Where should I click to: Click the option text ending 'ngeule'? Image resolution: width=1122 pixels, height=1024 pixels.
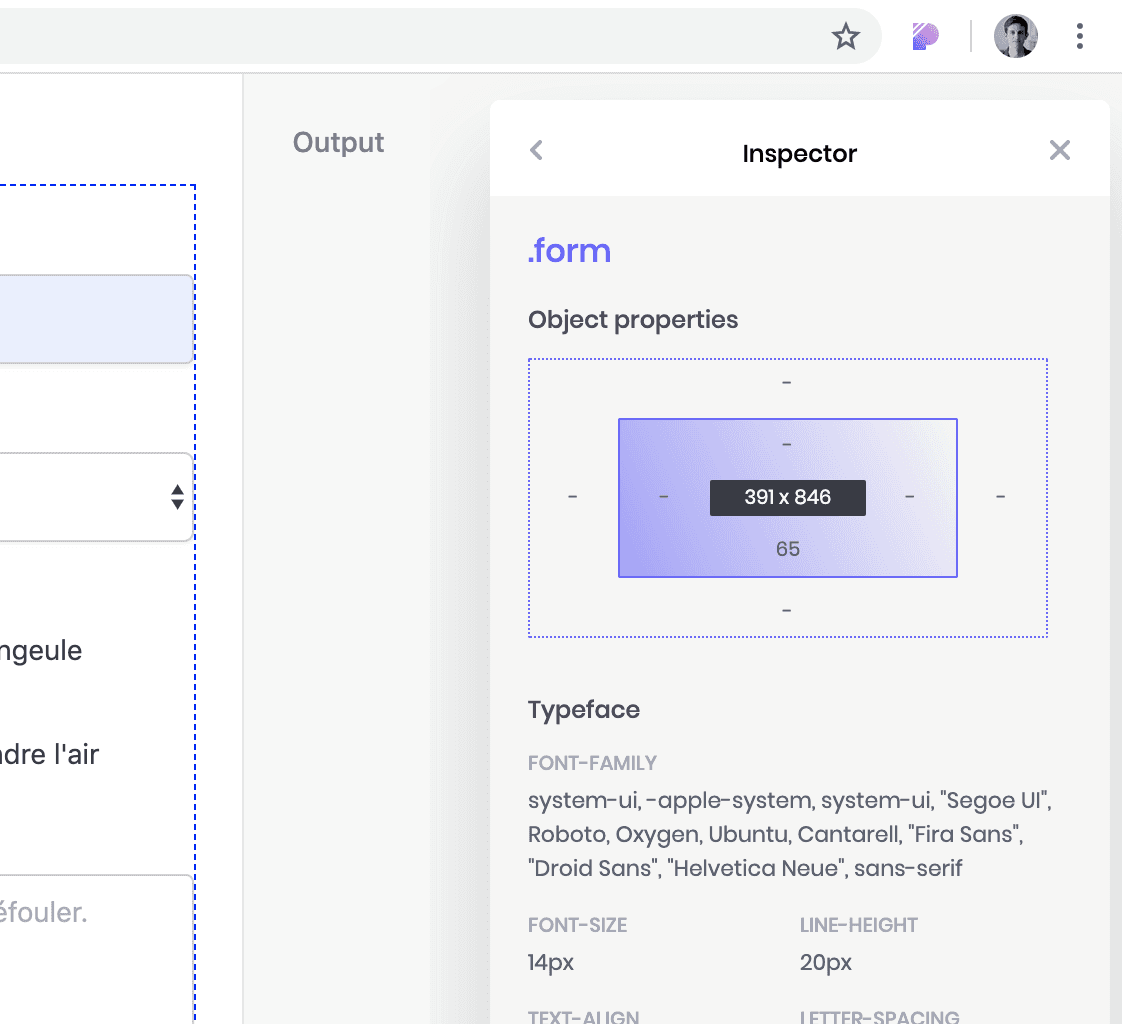pos(41,651)
